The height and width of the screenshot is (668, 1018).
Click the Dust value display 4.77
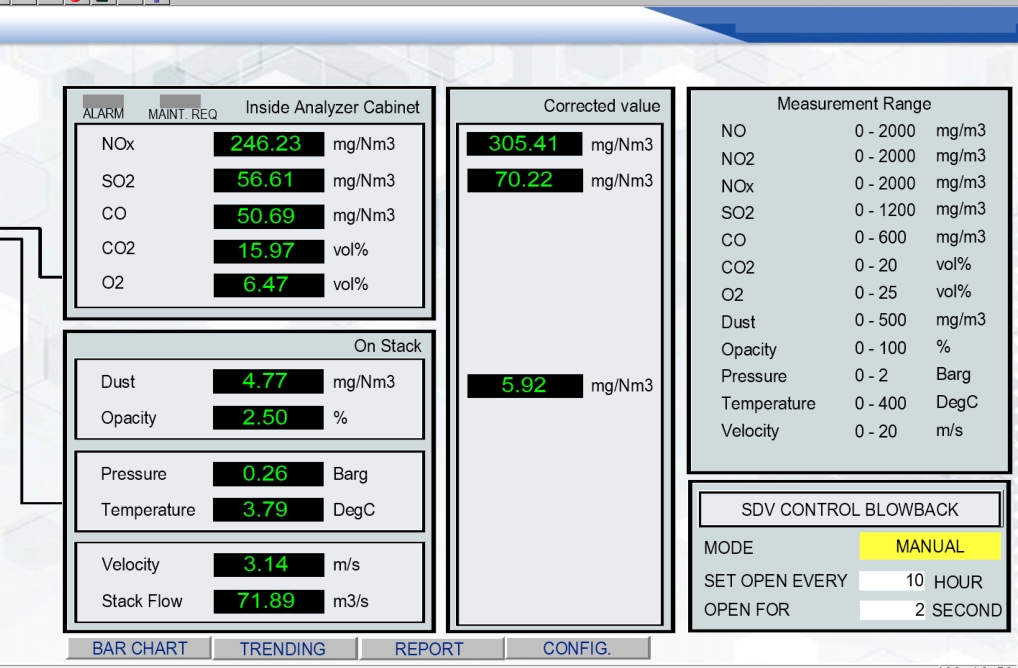click(x=268, y=381)
